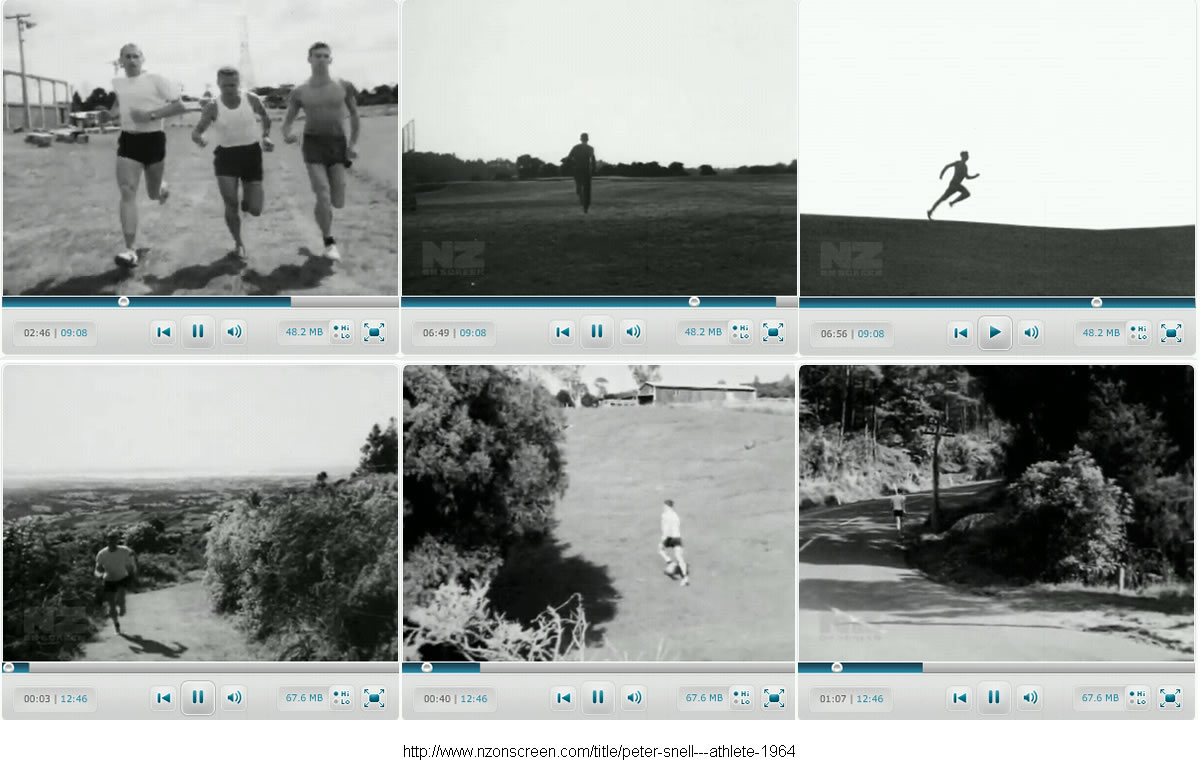
Task: Pause the field runner video at 00:40
Action: click(x=596, y=698)
